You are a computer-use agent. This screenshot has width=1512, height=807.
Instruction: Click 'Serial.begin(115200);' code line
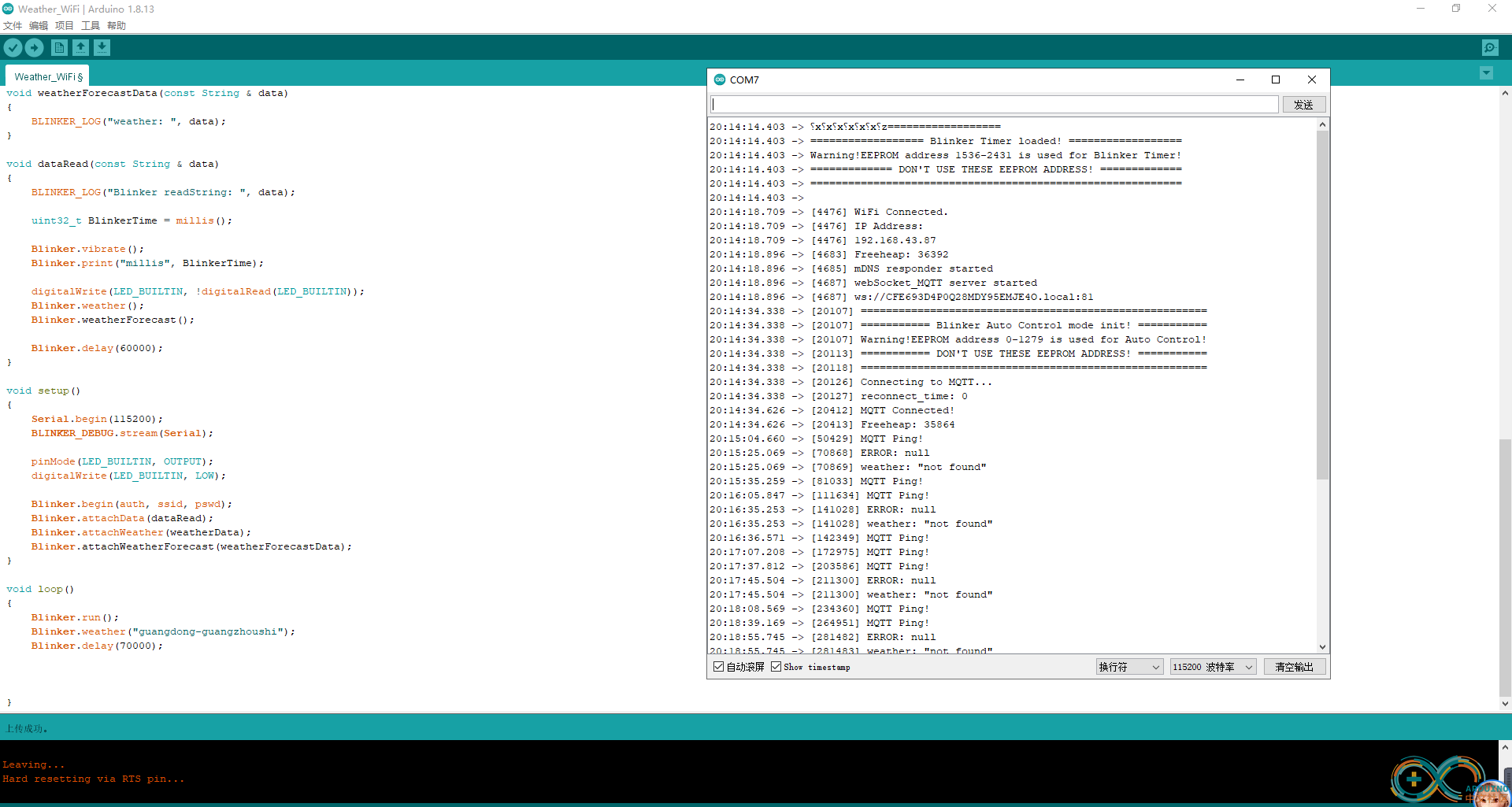(97, 419)
